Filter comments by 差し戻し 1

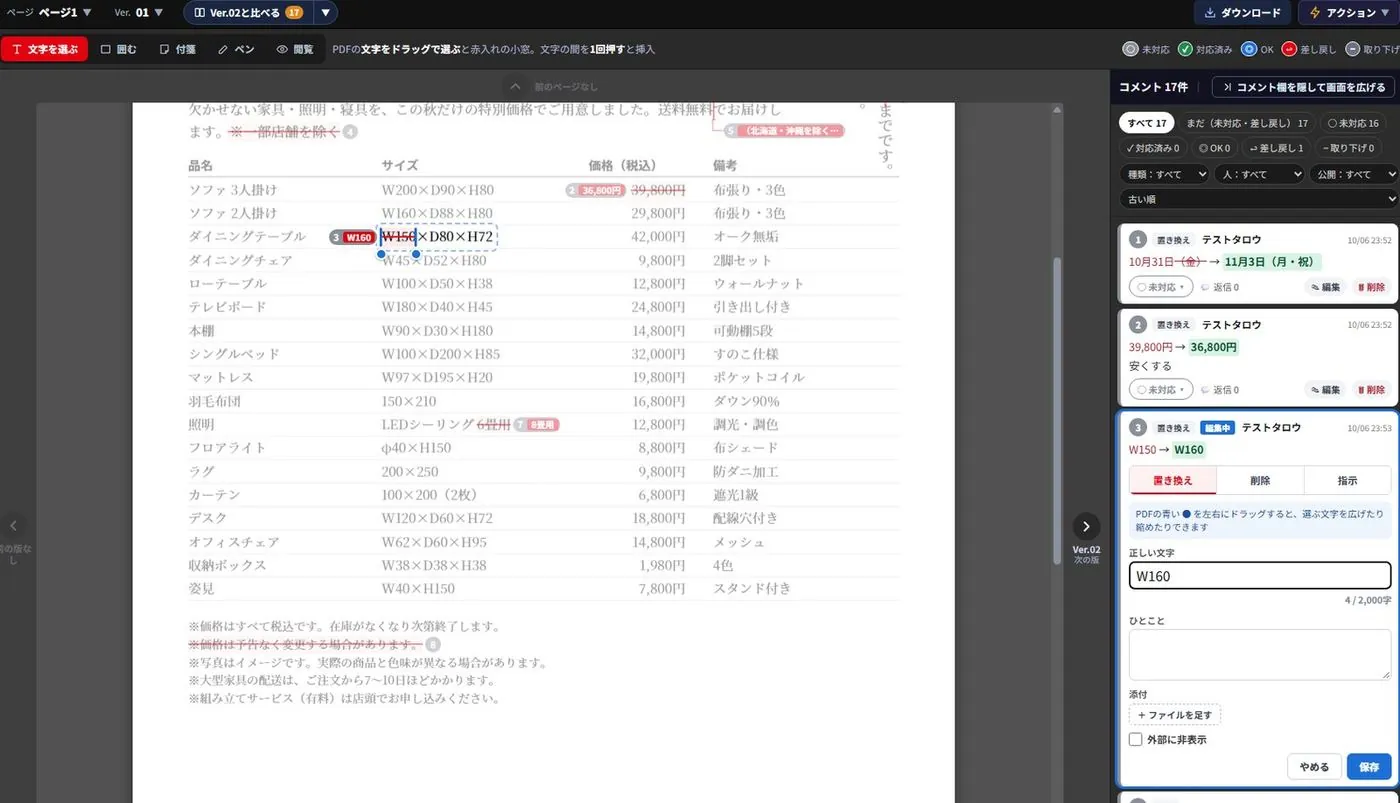point(1276,148)
